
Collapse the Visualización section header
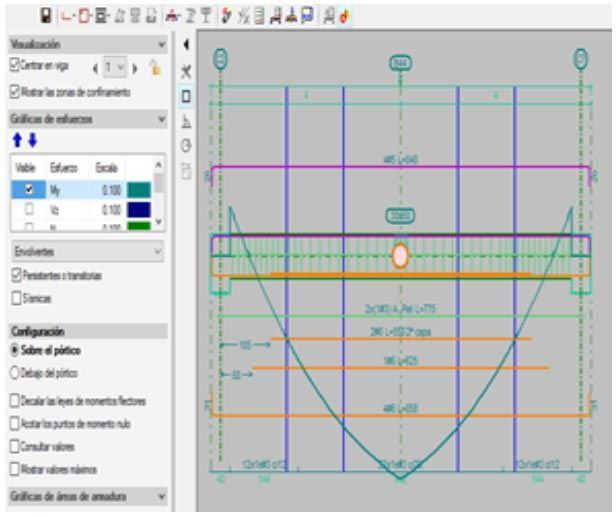click(x=162, y=45)
